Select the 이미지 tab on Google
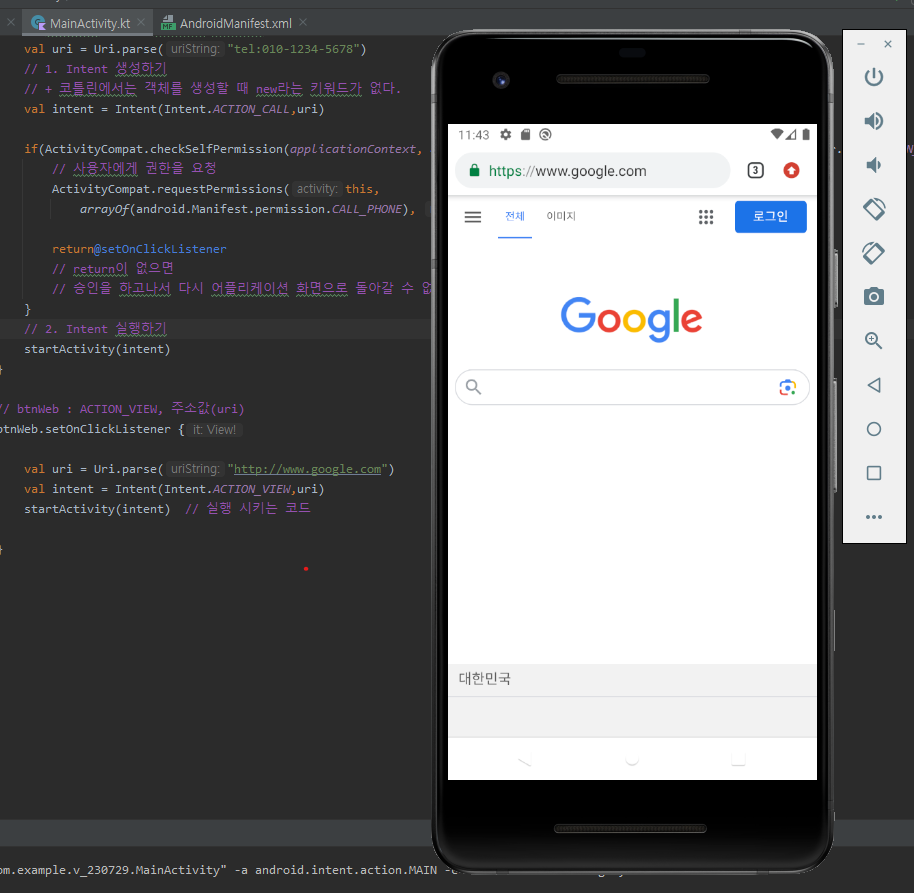 click(x=561, y=216)
